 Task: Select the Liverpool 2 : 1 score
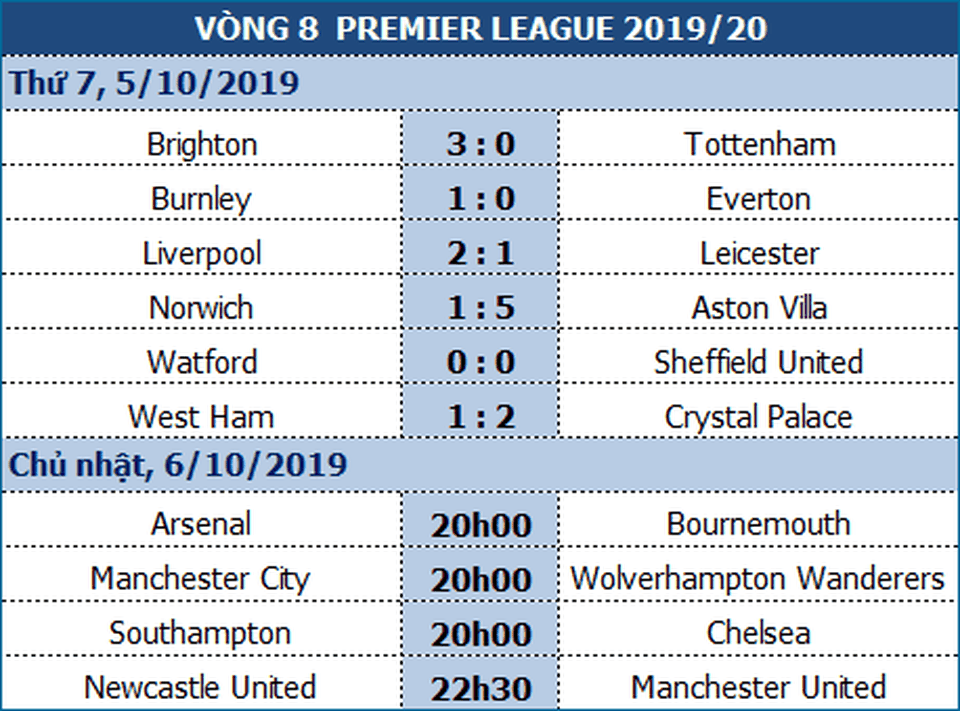(480, 253)
